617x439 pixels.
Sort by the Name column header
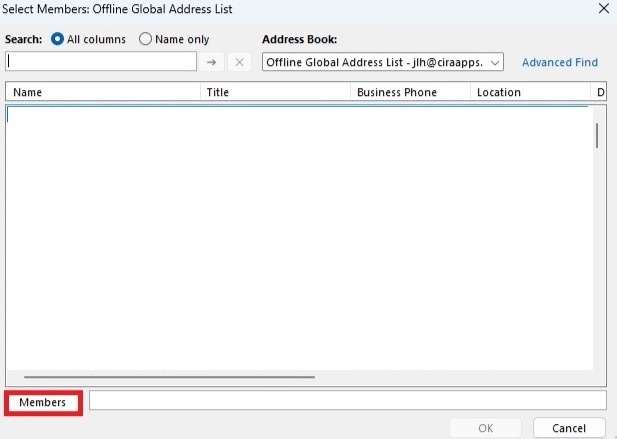pyautogui.click(x=103, y=92)
